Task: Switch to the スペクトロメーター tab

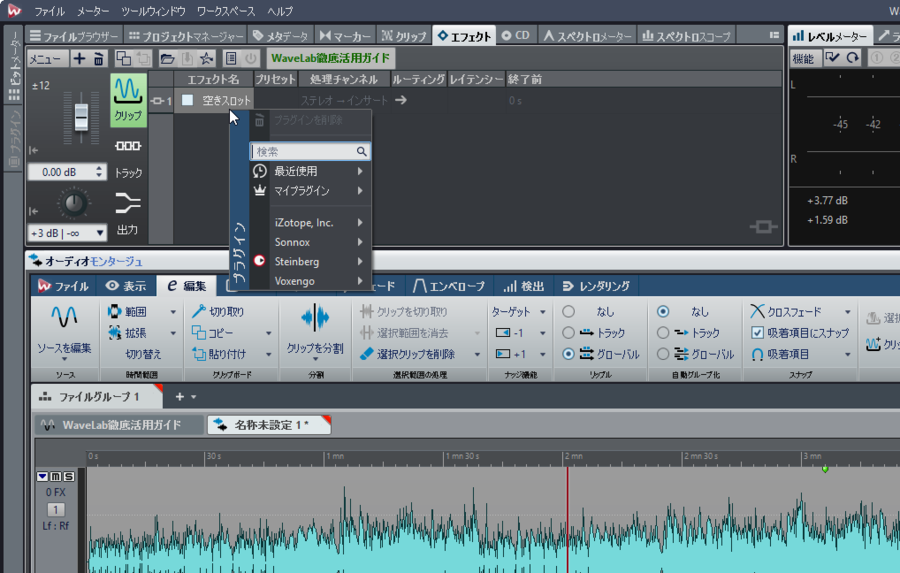Action: point(587,36)
